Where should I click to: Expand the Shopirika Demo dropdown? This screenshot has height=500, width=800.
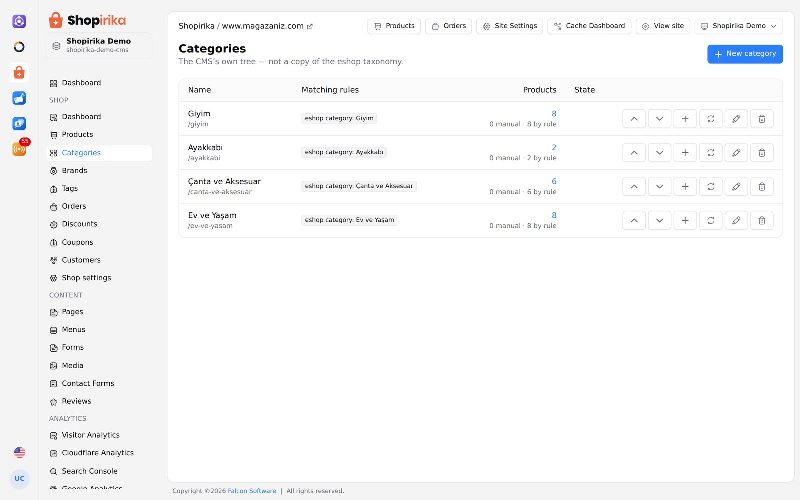point(738,26)
